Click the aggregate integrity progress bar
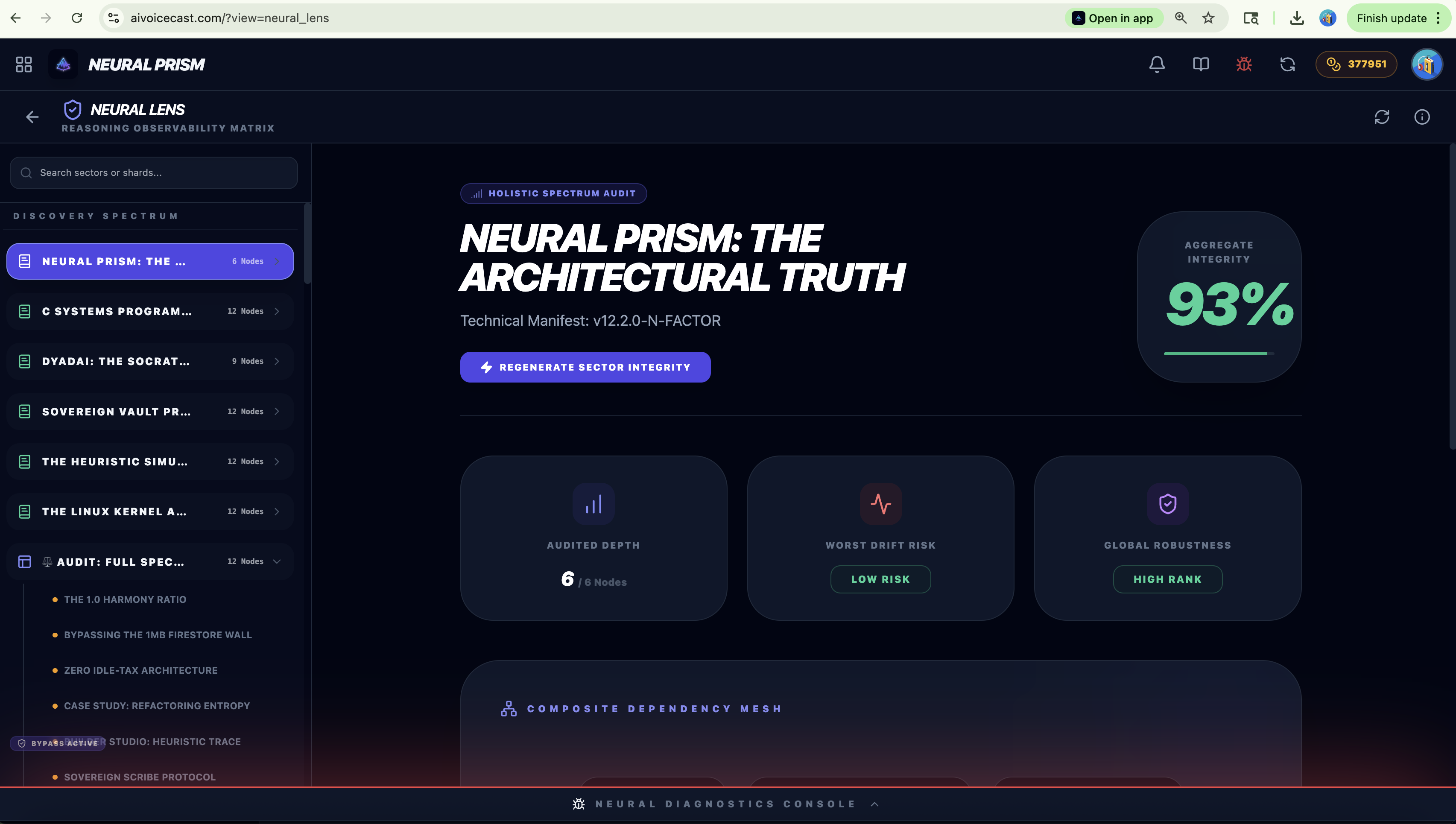The image size is (1456, 824). tap(1219, 354)
